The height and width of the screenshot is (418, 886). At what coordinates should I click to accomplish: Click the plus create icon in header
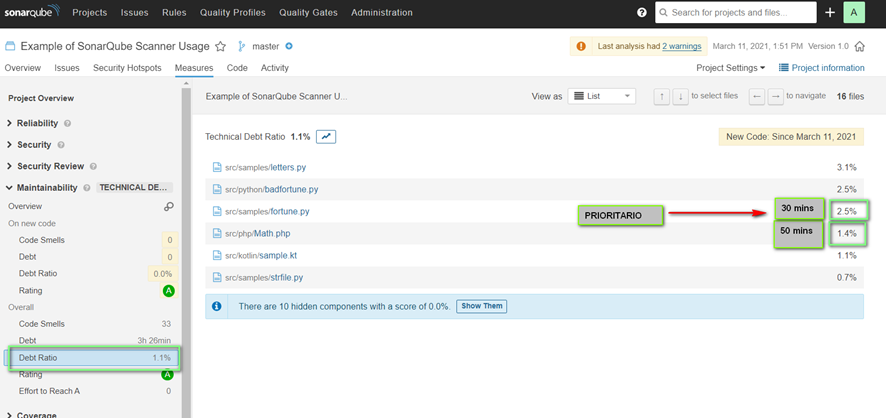[829, 12]
